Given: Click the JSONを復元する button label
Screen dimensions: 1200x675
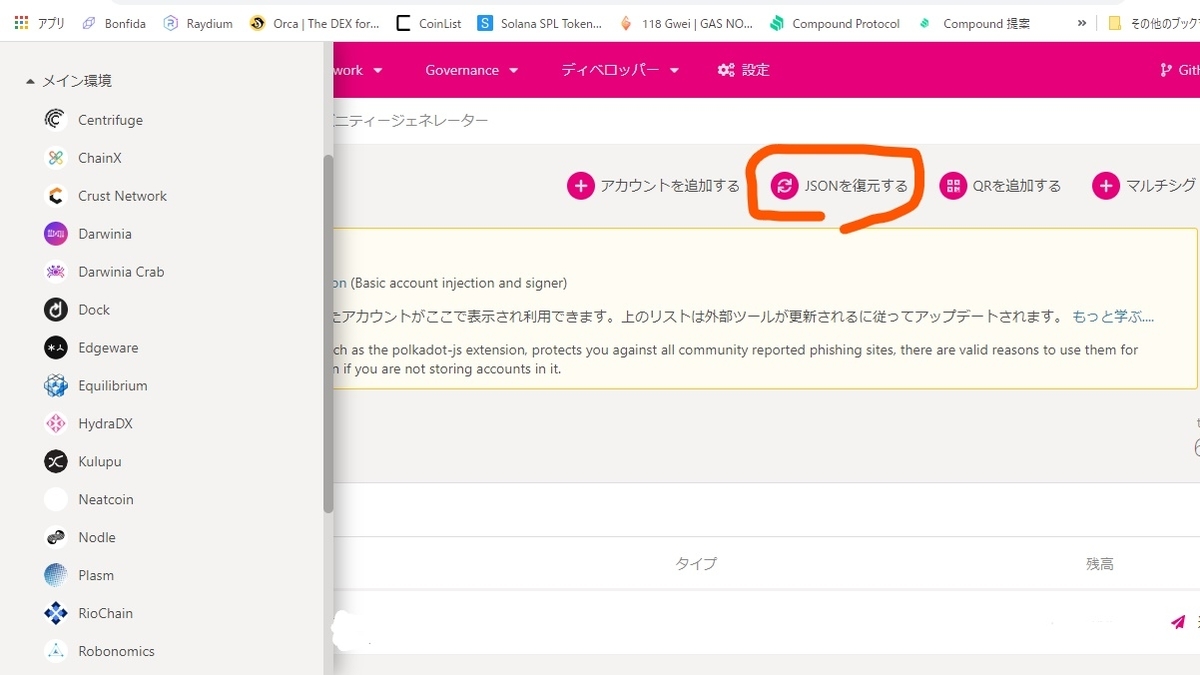Looking at the screenshot, I should point(856,186).
